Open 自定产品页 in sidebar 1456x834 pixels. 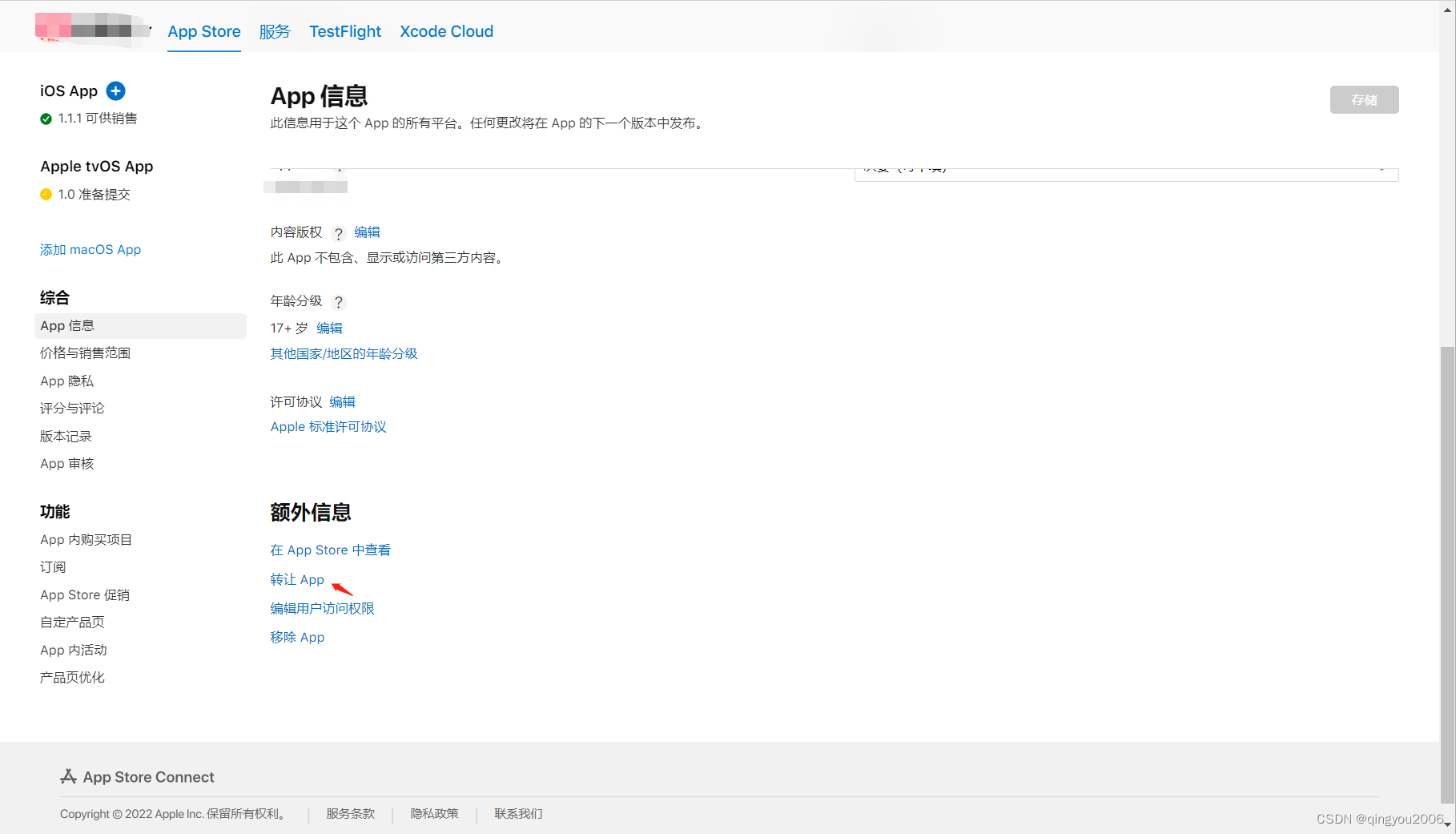point(72,622)
